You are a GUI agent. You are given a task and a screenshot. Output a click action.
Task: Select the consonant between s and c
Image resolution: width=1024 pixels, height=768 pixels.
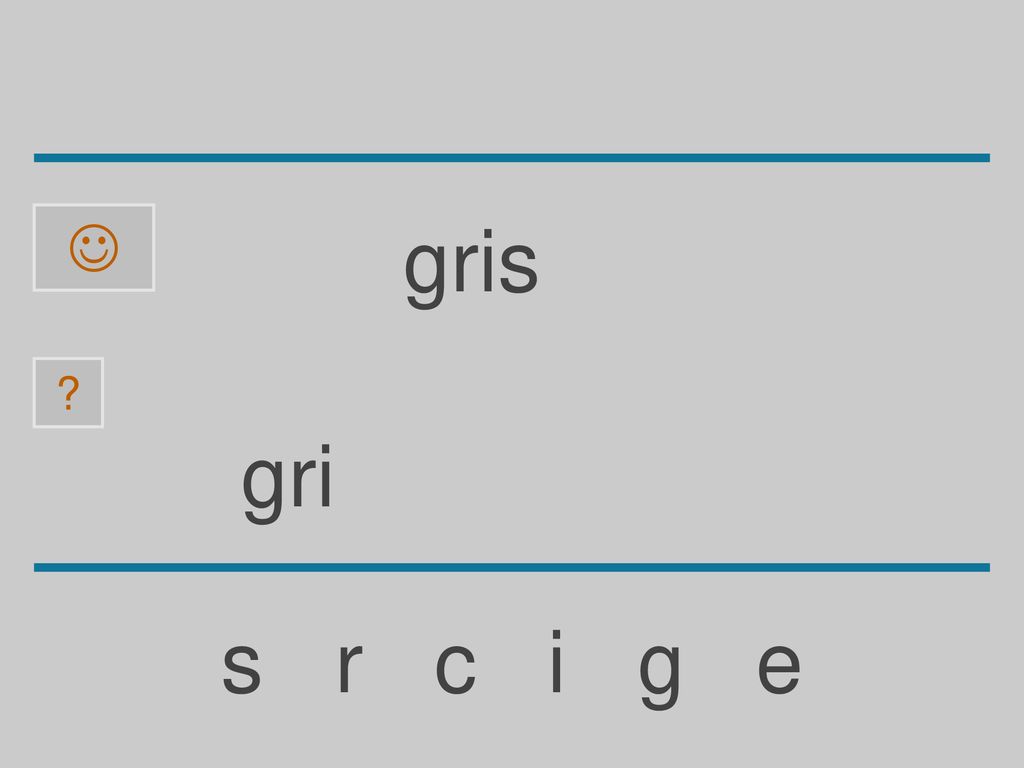[350, 667]
